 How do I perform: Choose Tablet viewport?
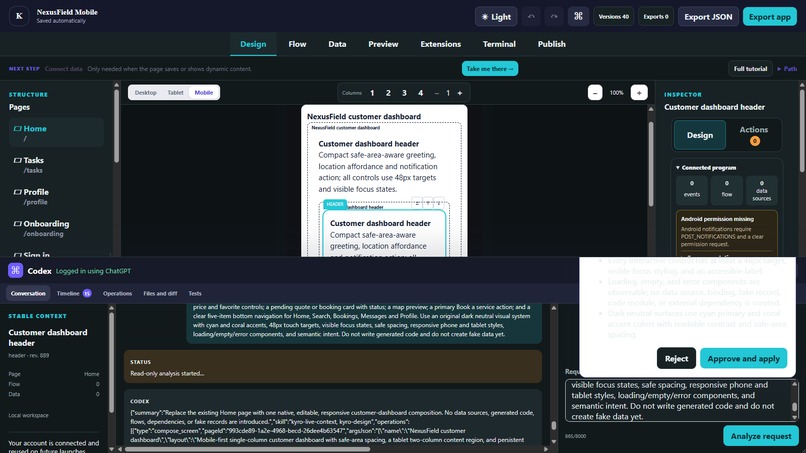pos(175,93)
